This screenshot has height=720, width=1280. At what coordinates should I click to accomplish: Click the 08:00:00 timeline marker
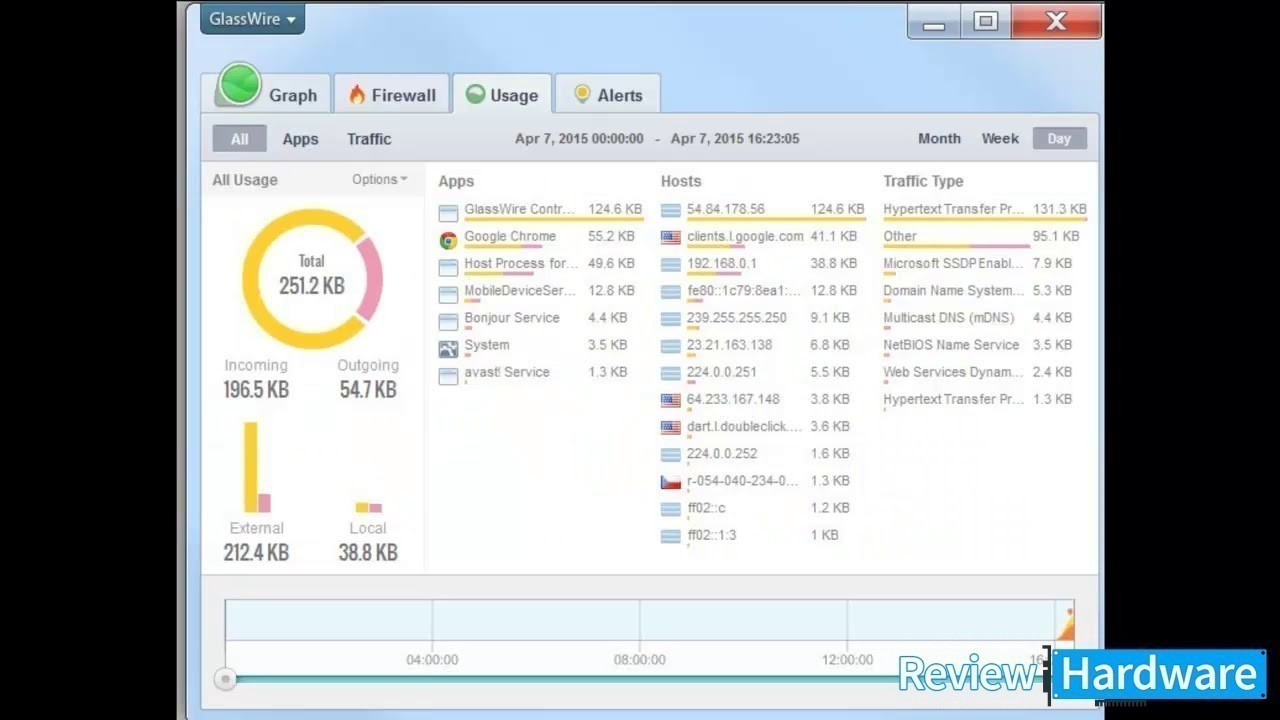(639, 660)
